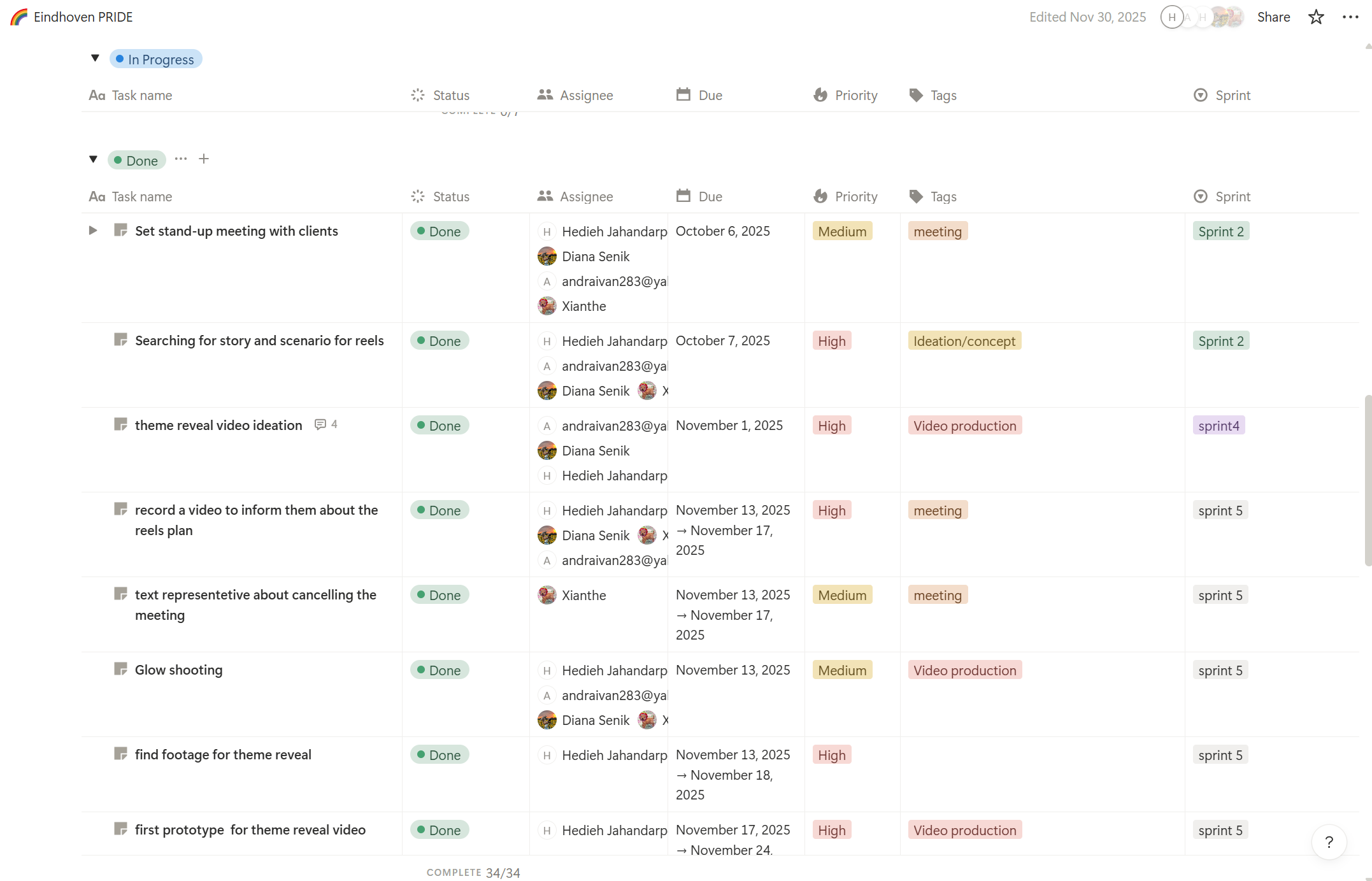Open the find footage for theme reveal task
Viewport: 1372px width, 881px height.
tap(223, 755)
